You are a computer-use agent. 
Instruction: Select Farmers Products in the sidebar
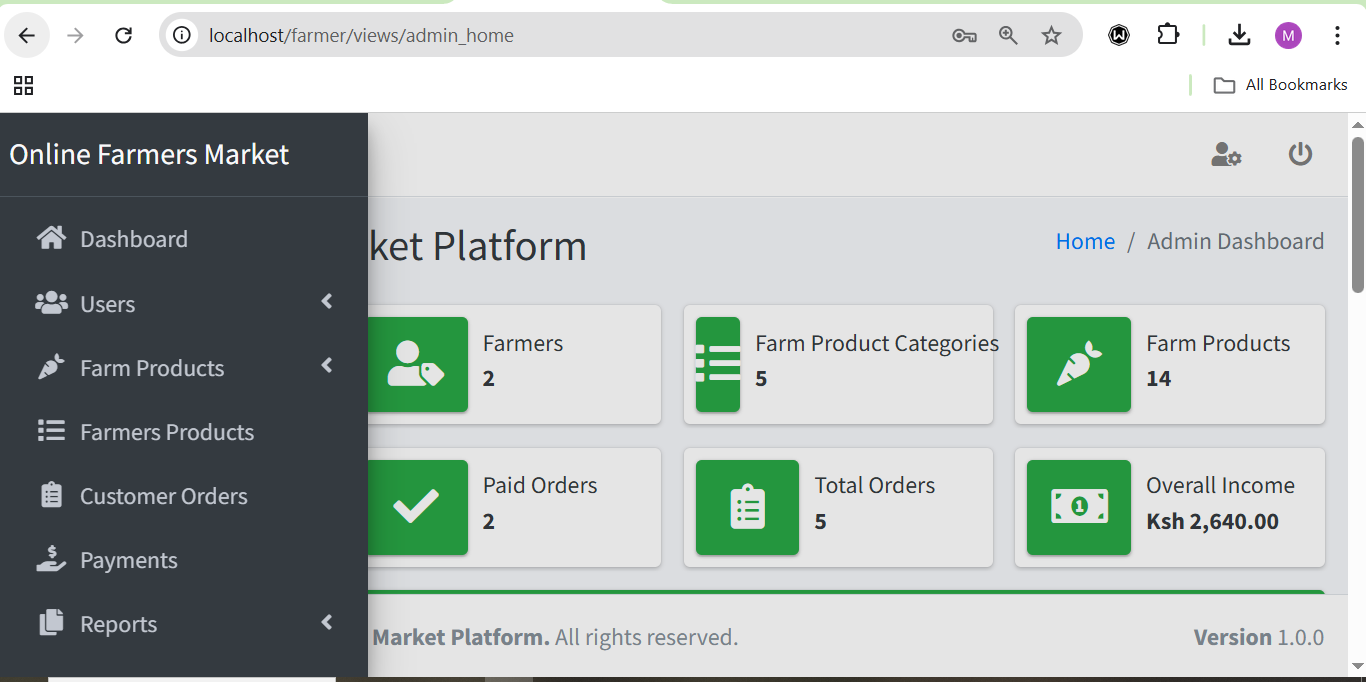point(166,431)
